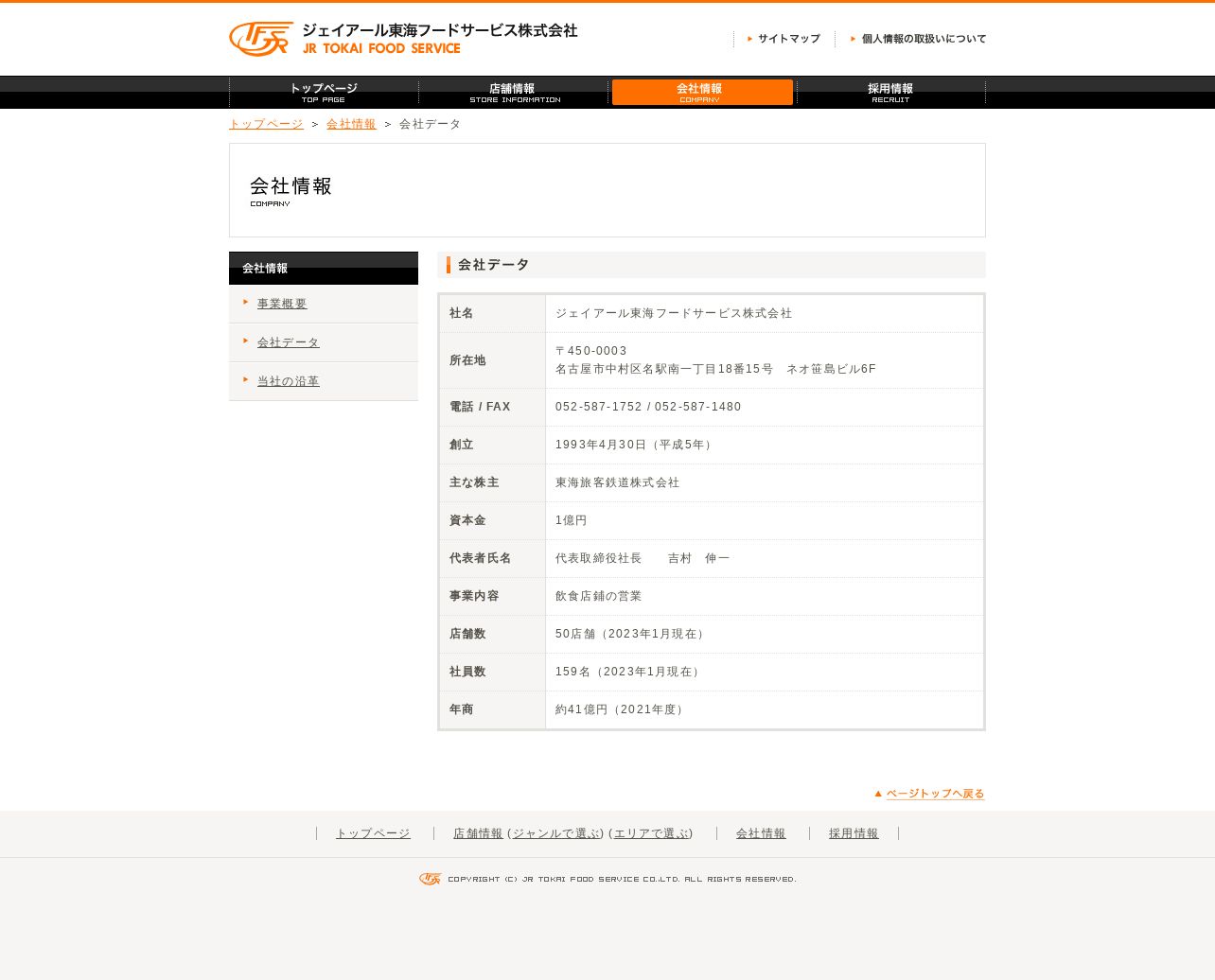1215x980 pixels.
Task: Click the large 会社情報 COMPANY page title
Action: [x=291, y=190]
